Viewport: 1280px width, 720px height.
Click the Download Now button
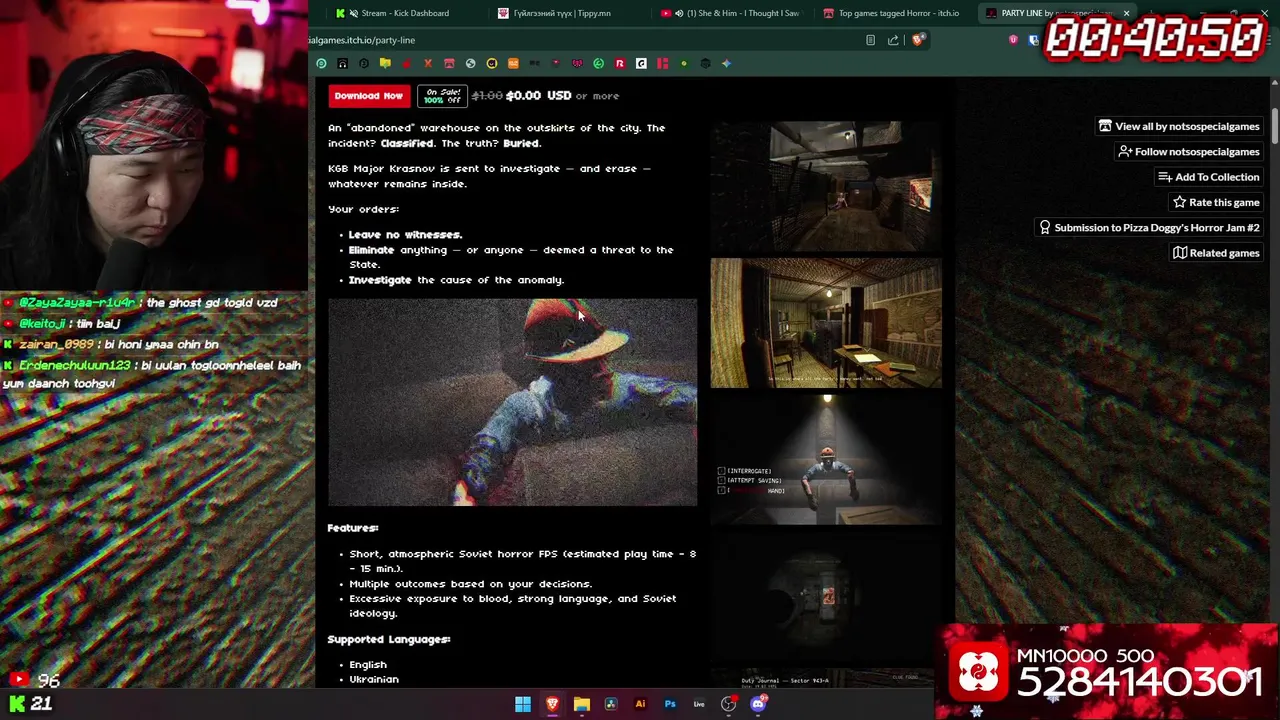(x=368, y=96)
